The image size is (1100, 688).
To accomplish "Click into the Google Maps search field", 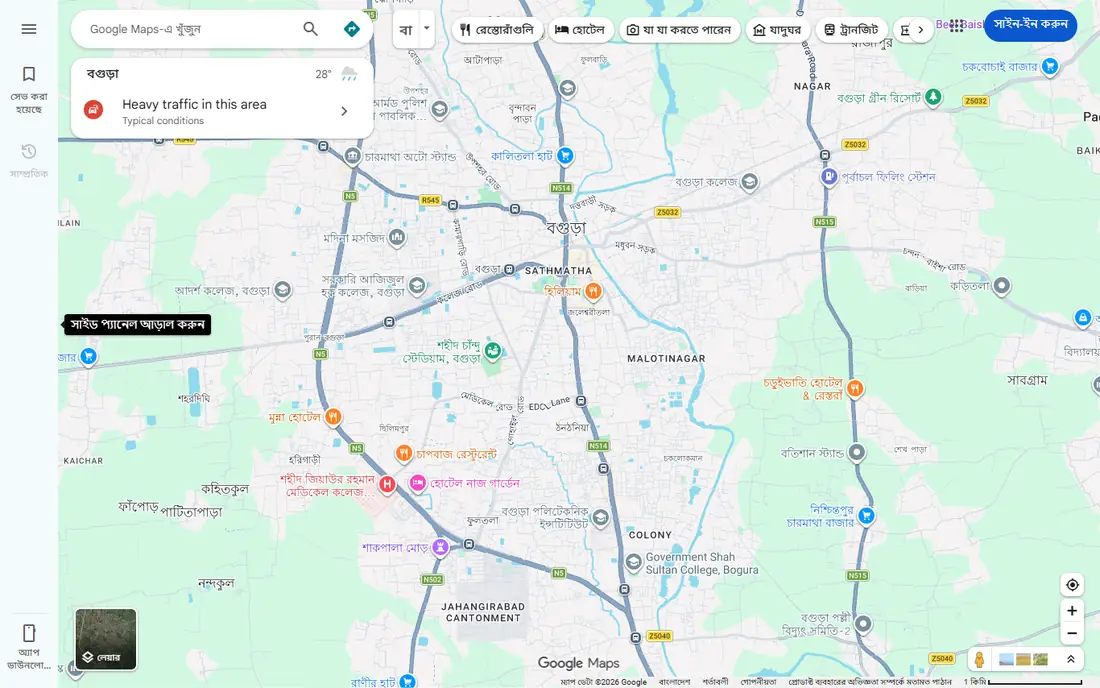I will click(x=189, y=29).
